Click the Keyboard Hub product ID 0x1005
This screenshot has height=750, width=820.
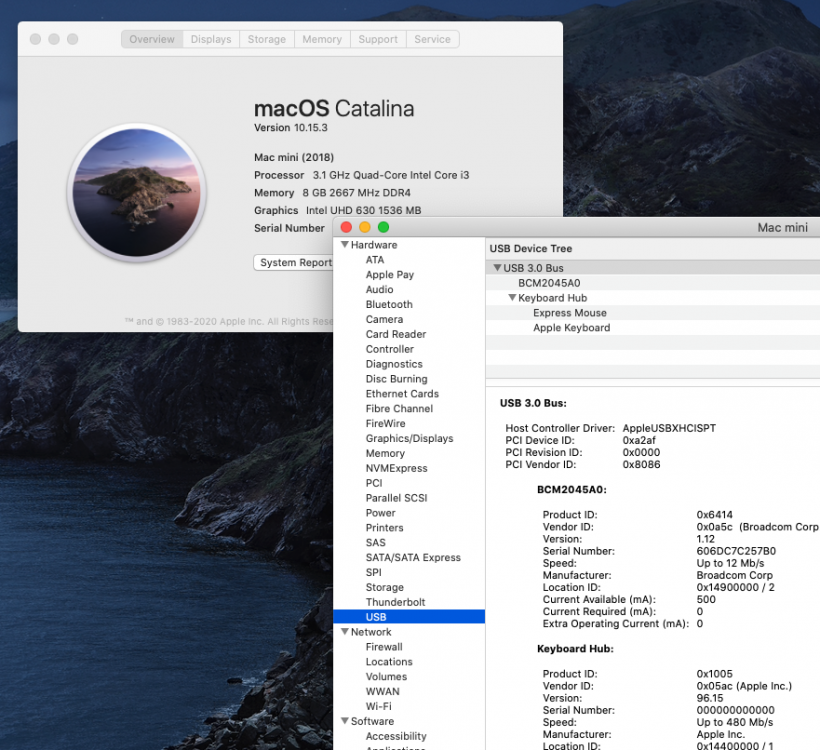pyautogui.click(x=714, y=674)
